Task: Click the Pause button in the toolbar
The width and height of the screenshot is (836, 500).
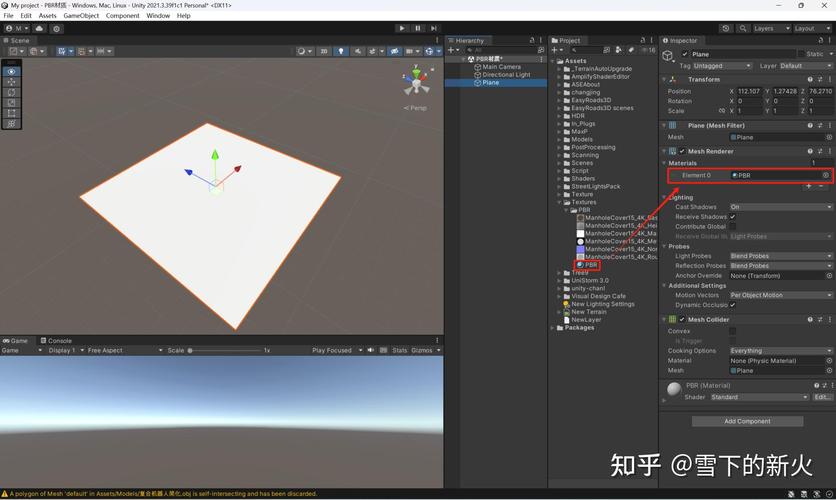Action: pos(417,28)
